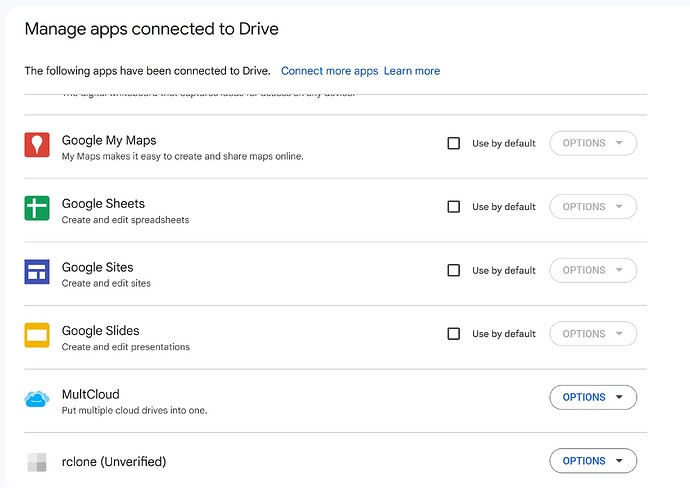The height and width of the screenshot is (488, 690).
Task: Check Use by default for Google Sheets
Action: (x=454, y=206)
